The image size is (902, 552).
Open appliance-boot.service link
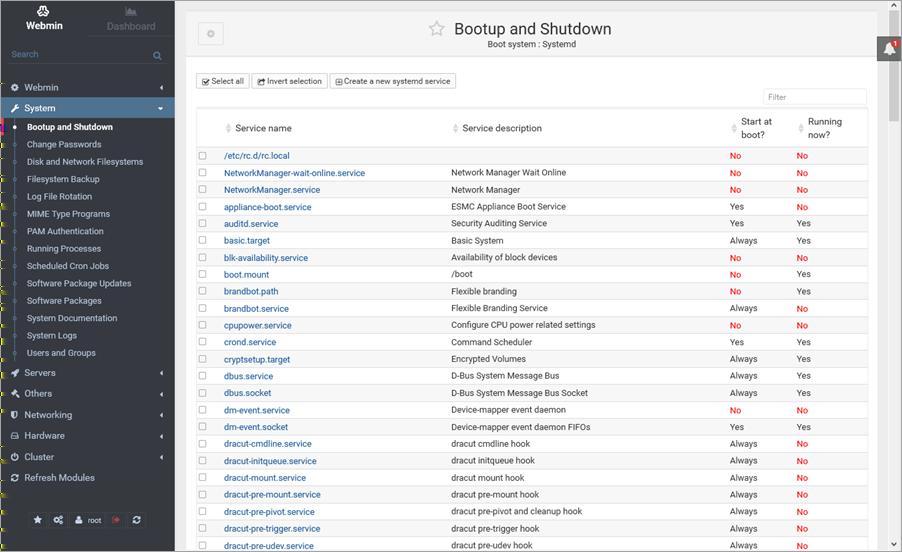point(267,207)
